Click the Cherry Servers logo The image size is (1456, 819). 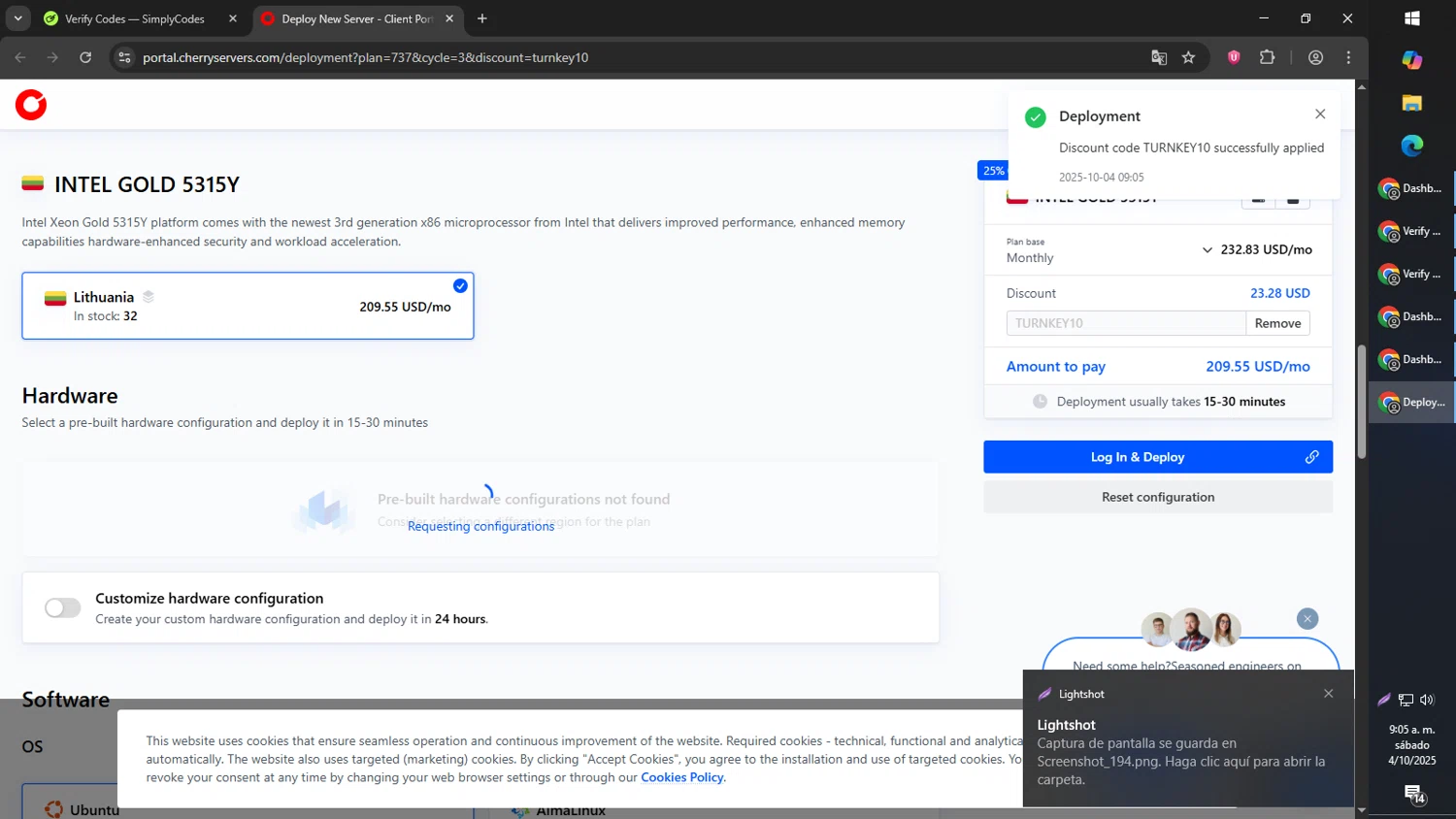[x=31, y=105]
